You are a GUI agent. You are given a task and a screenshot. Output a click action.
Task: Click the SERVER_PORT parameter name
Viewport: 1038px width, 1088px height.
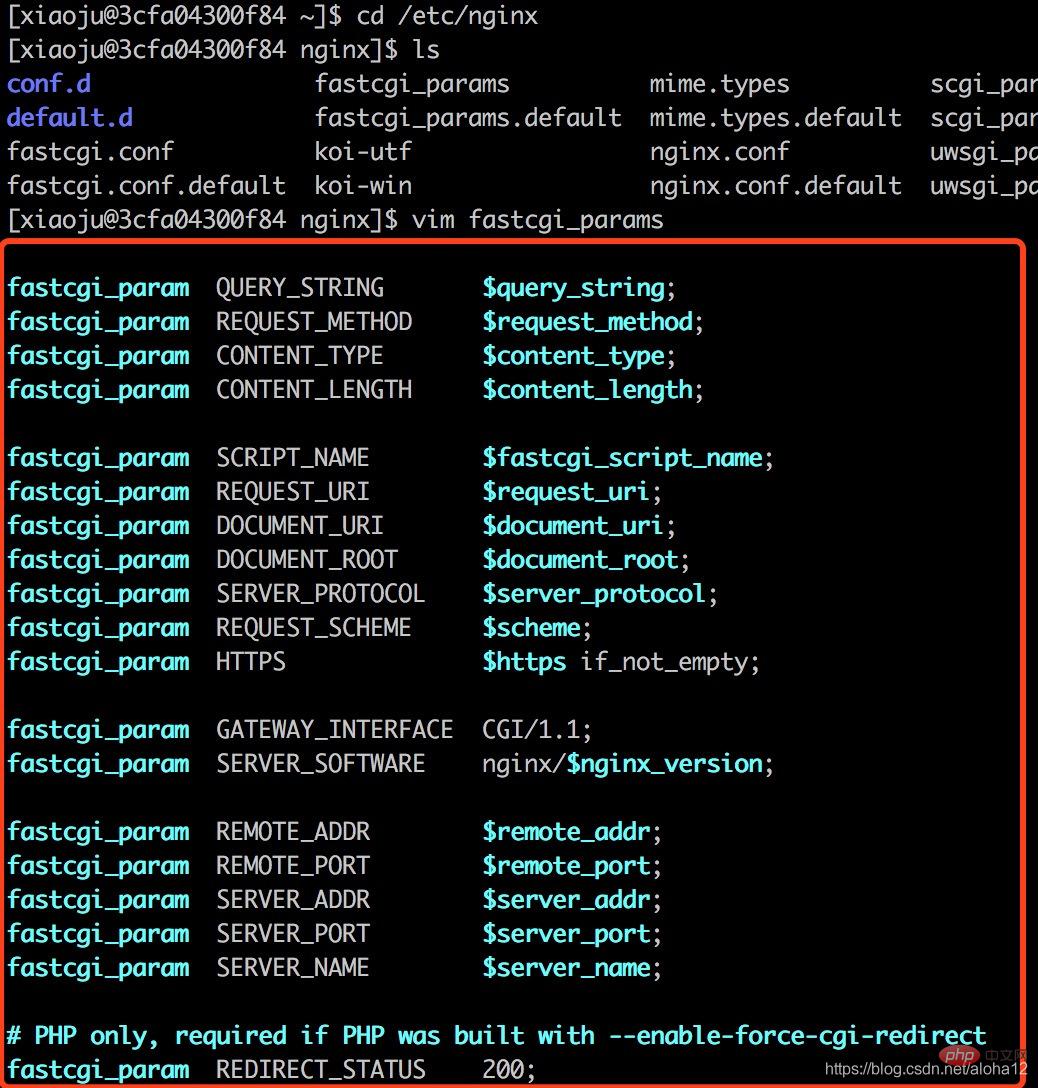point(293,934)
